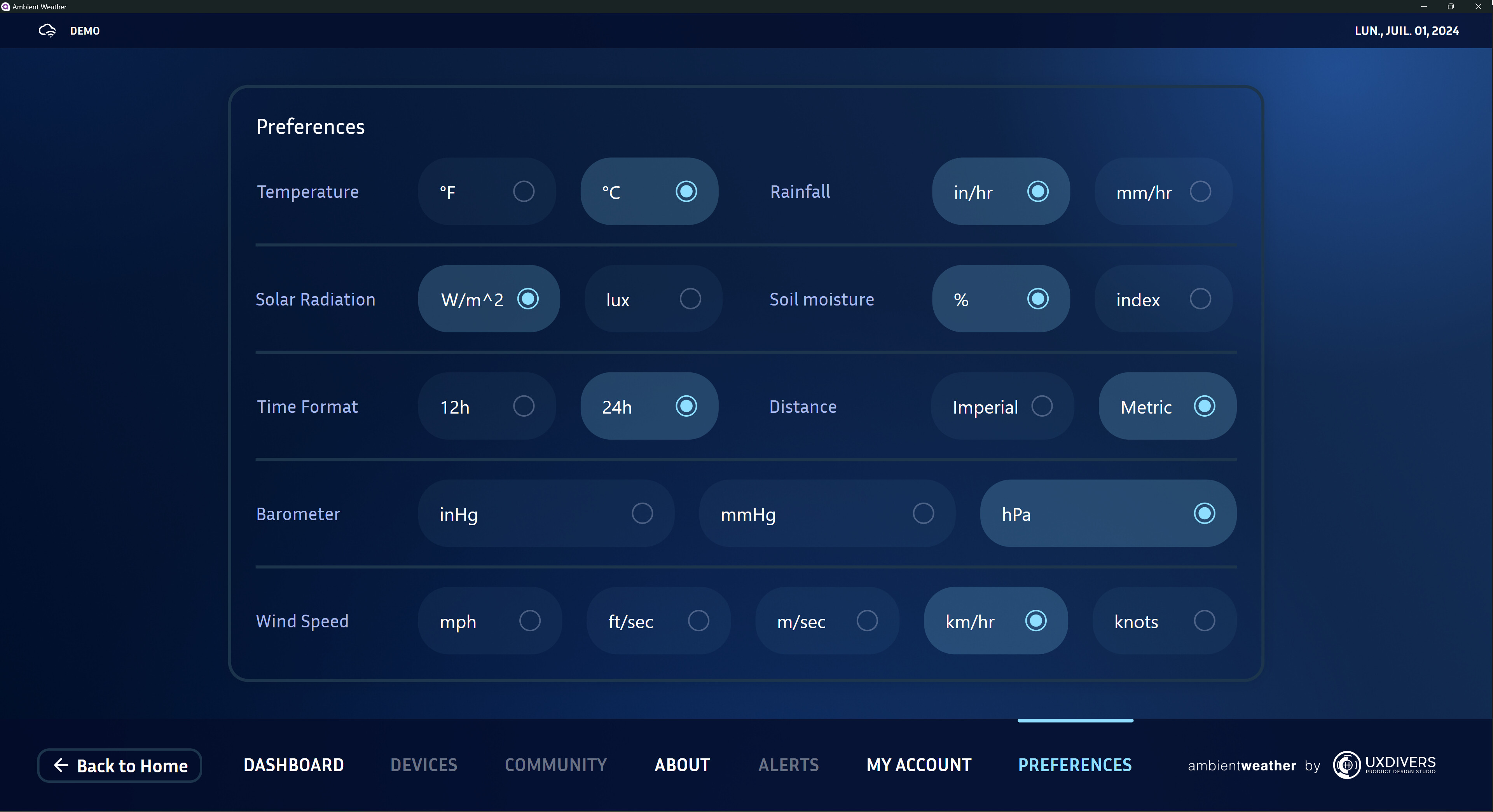Image resolution: width=1493 pixels, height=812 pixels.
Task: Choose mm/hr rainfall unit
Action: (1163, 191)
